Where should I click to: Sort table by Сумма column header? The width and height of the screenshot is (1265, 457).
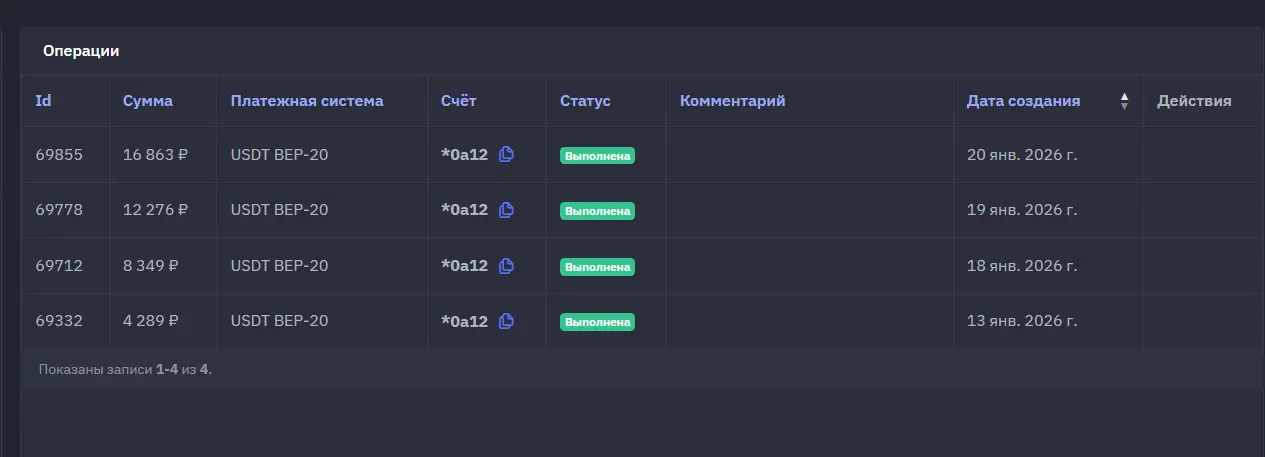pos(148,101)
